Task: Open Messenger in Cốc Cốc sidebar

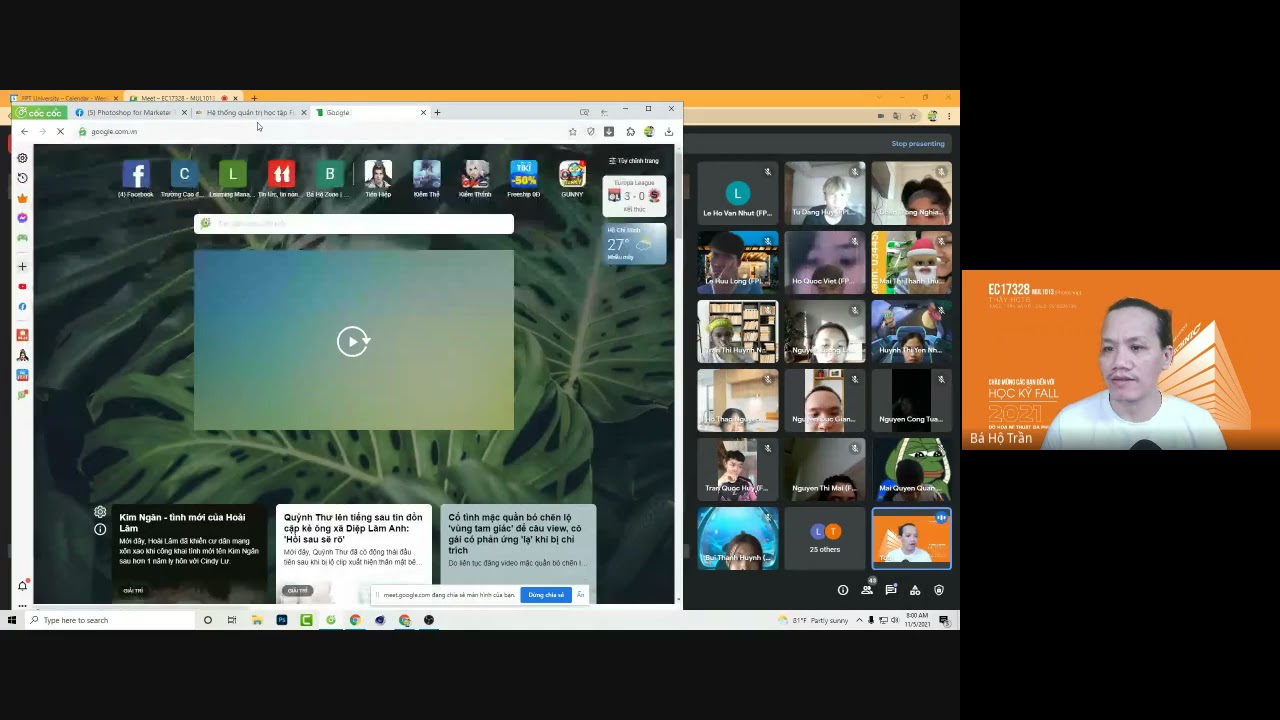Action: pyautogui.click(x=22, y=218)
